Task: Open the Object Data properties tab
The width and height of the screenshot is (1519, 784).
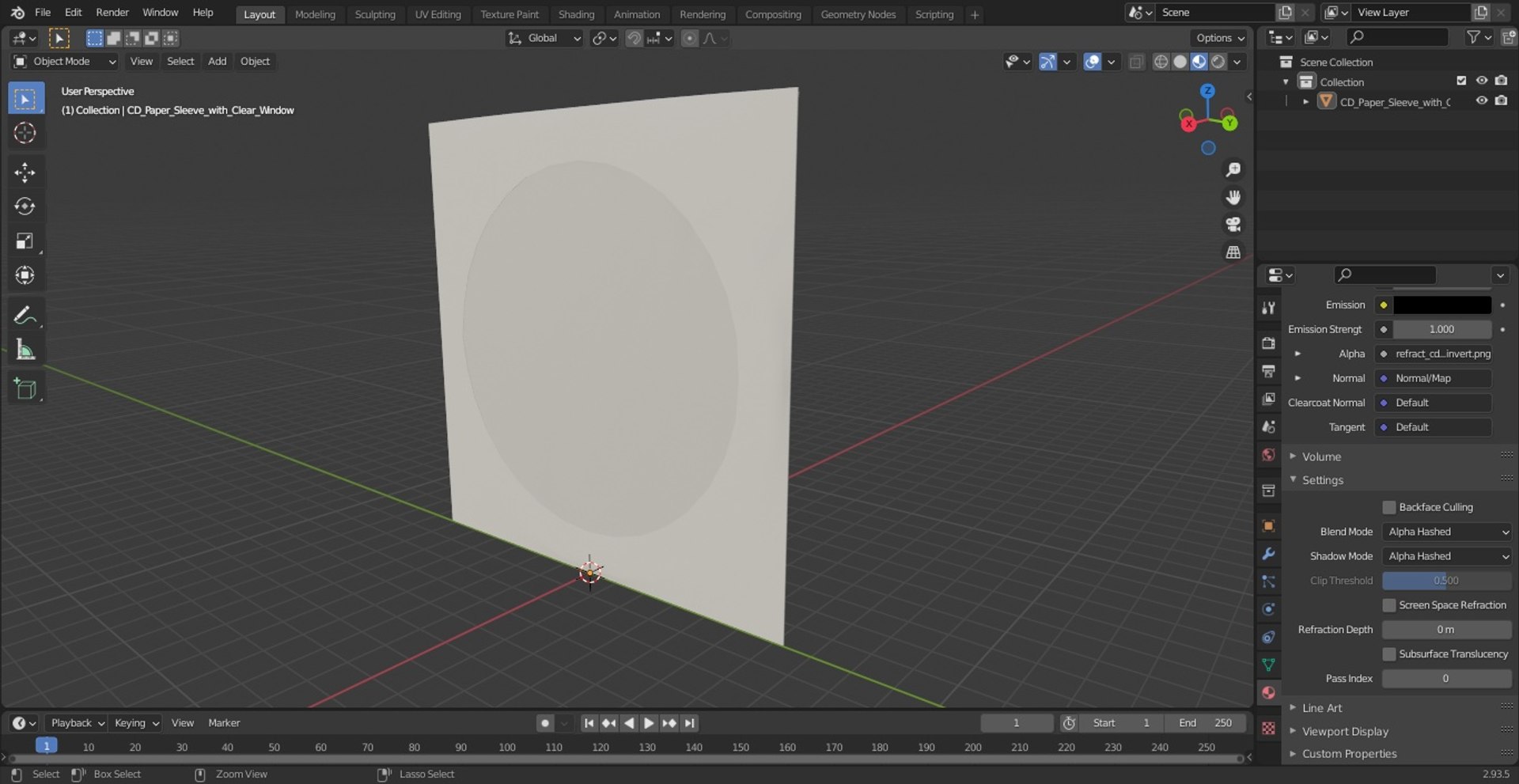Action: tap(1268, 665)
